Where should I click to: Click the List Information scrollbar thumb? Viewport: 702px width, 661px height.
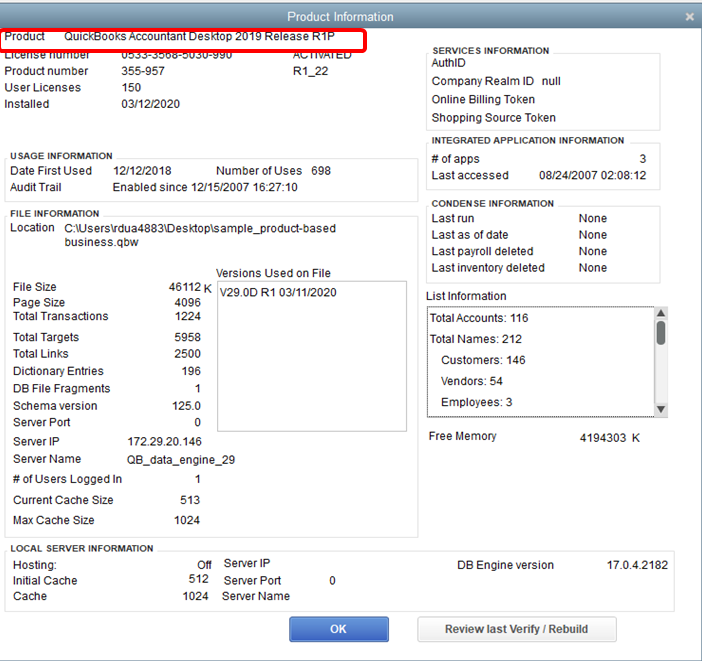coord(661,333)
